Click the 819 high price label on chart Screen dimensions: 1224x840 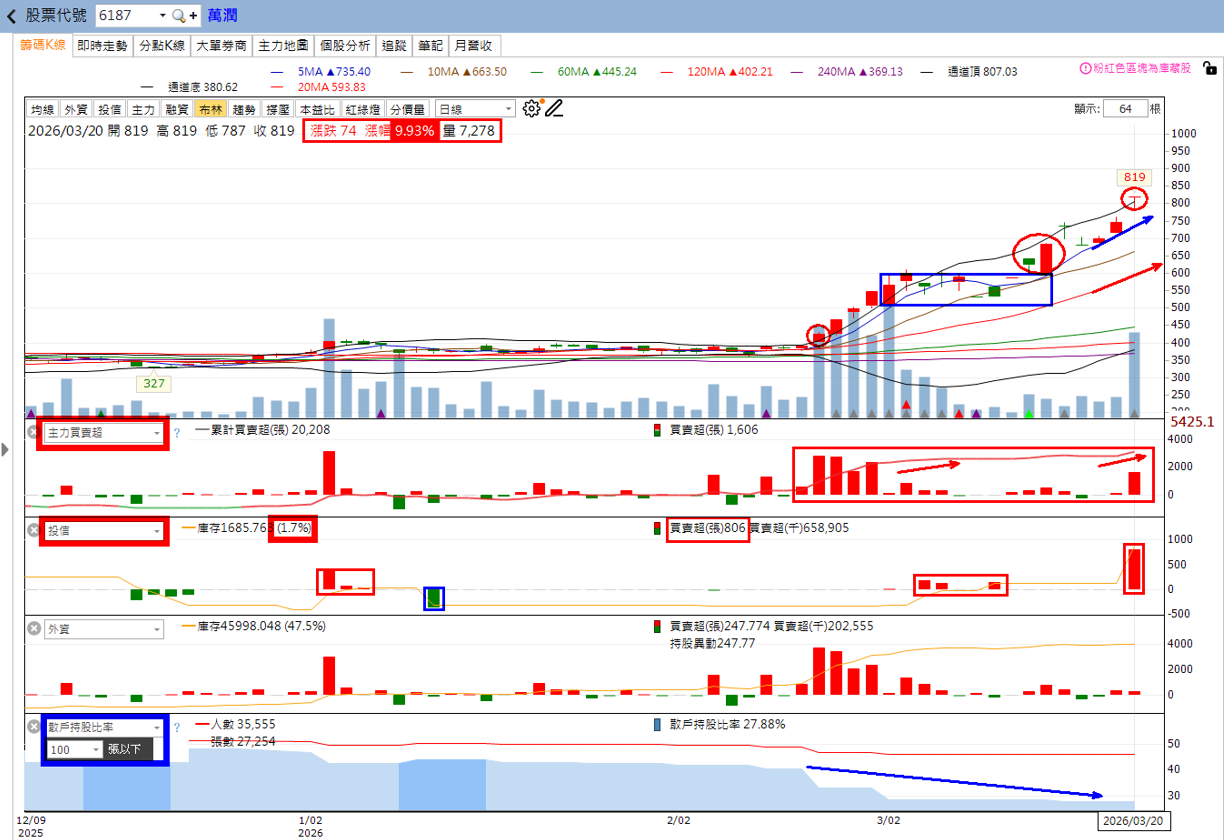[1134, 177]
